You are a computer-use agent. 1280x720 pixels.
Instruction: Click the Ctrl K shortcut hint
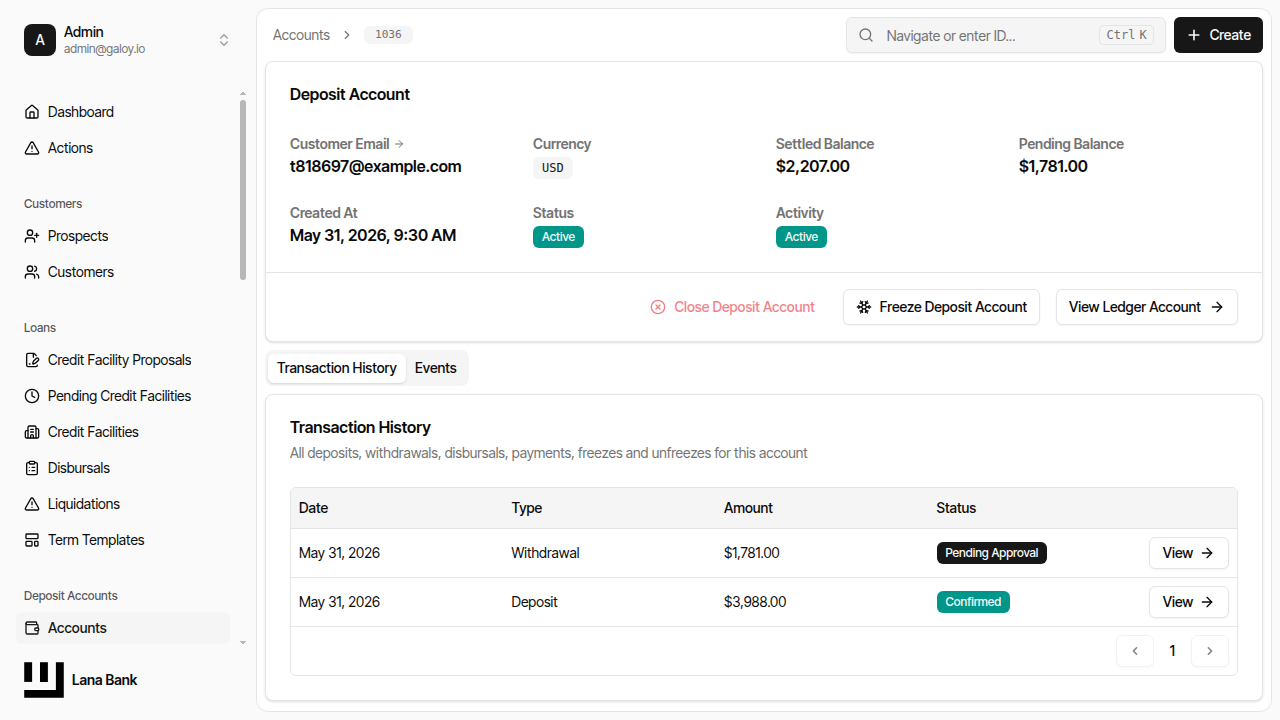1127,35
